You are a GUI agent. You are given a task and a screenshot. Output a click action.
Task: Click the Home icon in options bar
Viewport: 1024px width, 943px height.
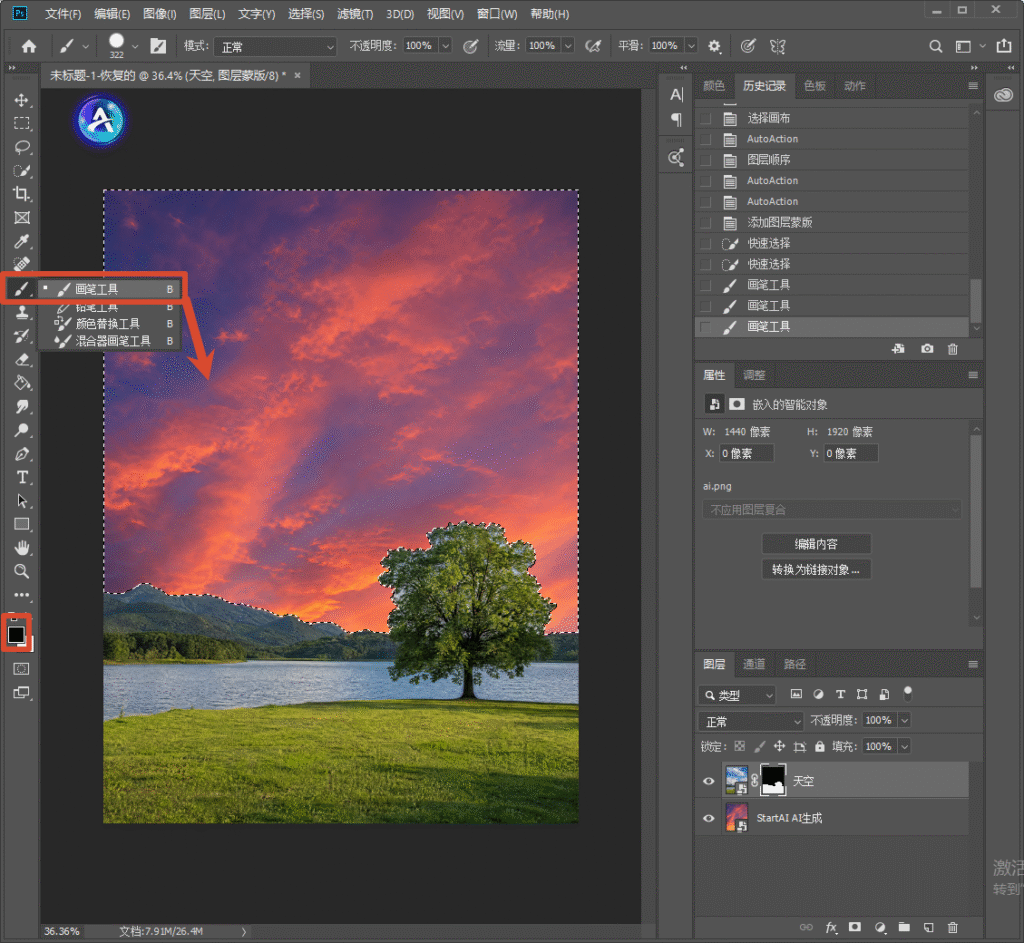point(29,46)
